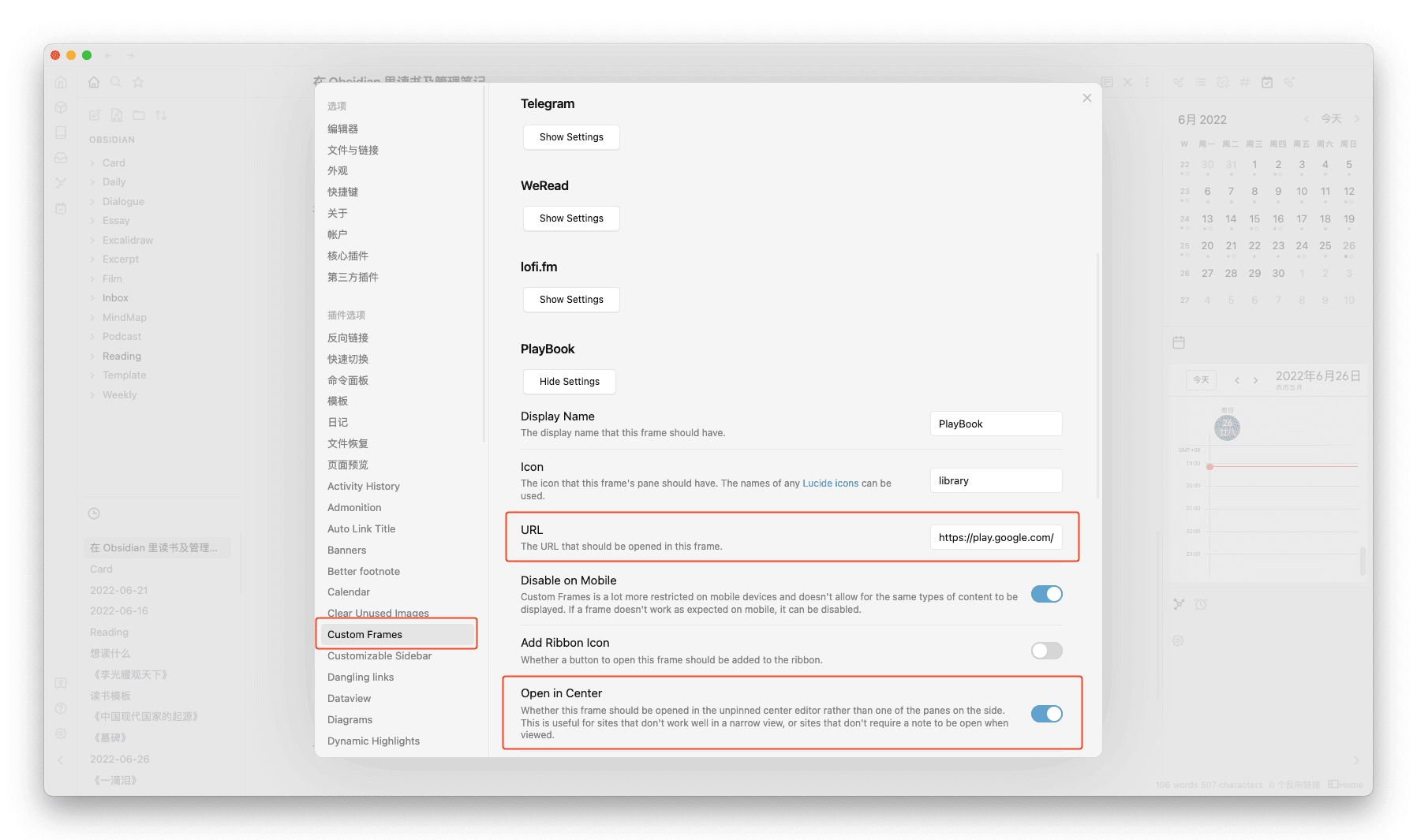Open Banners plugin settings
1417x840 pixels.
[x=346, y=550]
